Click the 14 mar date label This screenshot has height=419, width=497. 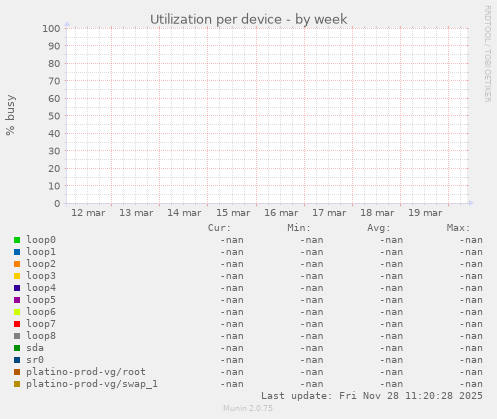click(184, 213)
